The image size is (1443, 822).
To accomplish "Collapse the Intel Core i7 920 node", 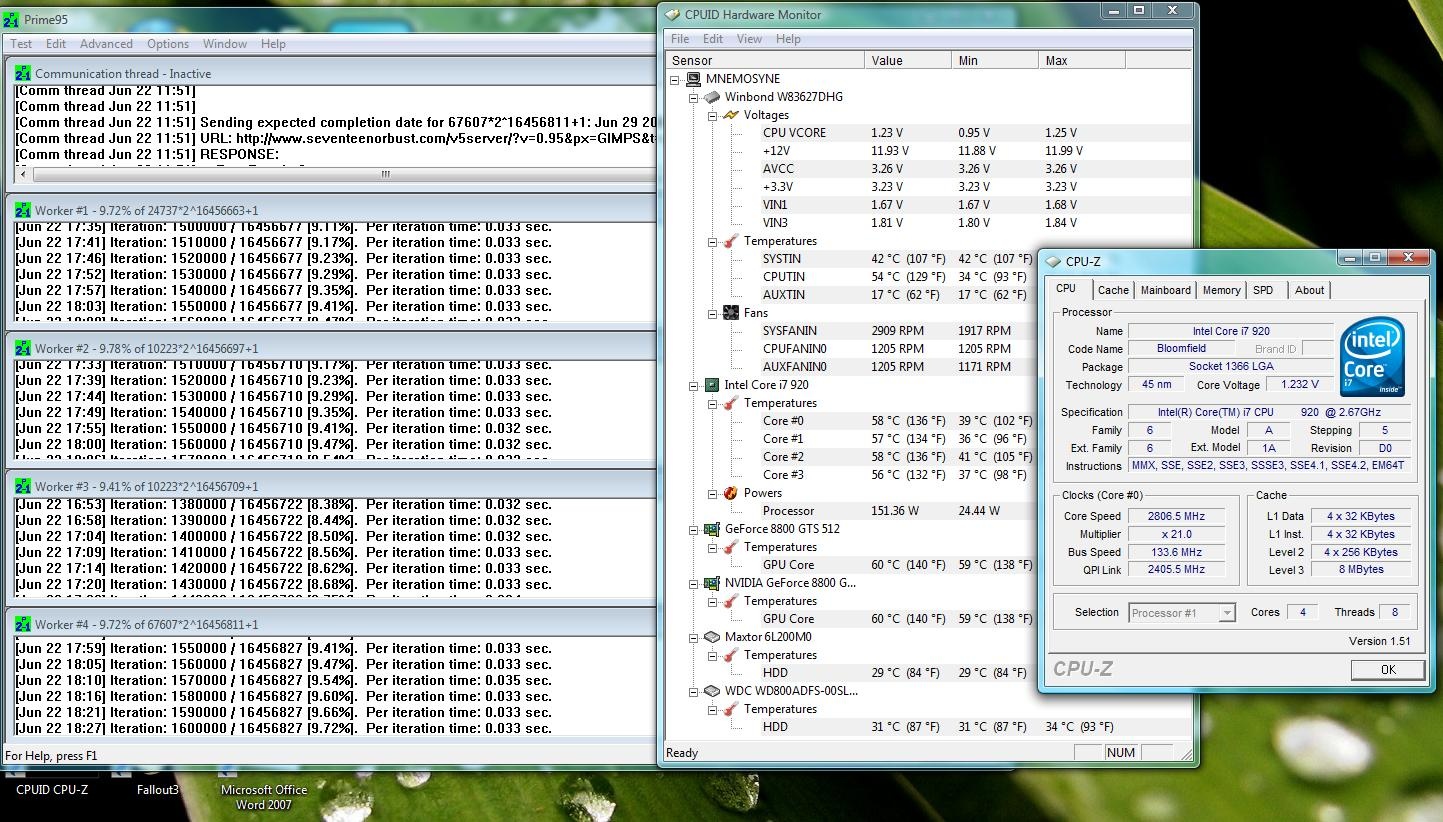I will click(695, 385).
